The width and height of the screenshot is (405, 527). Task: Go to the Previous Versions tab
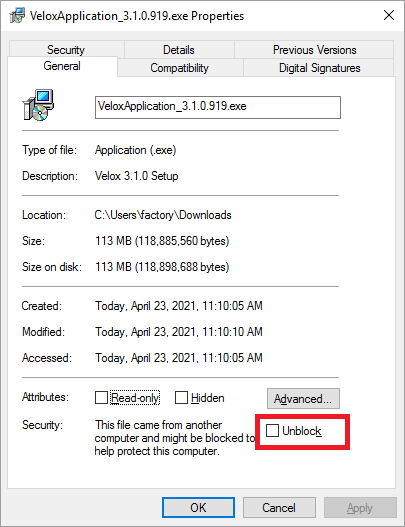(314, 50)
